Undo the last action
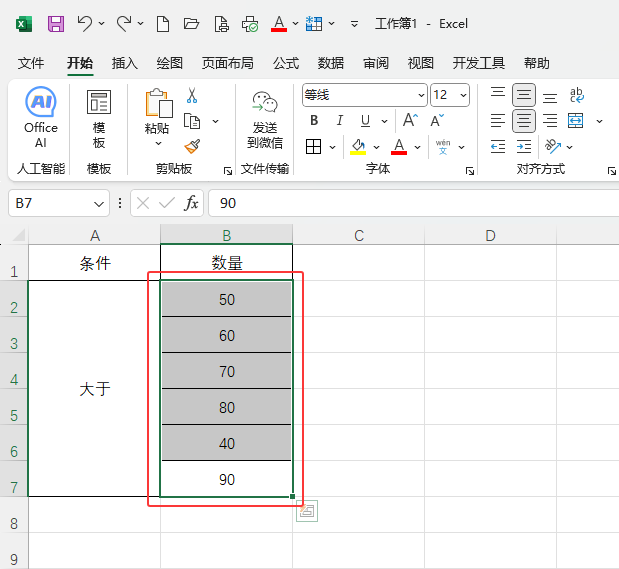Screen dimensions: 619x569 [85, 24]
